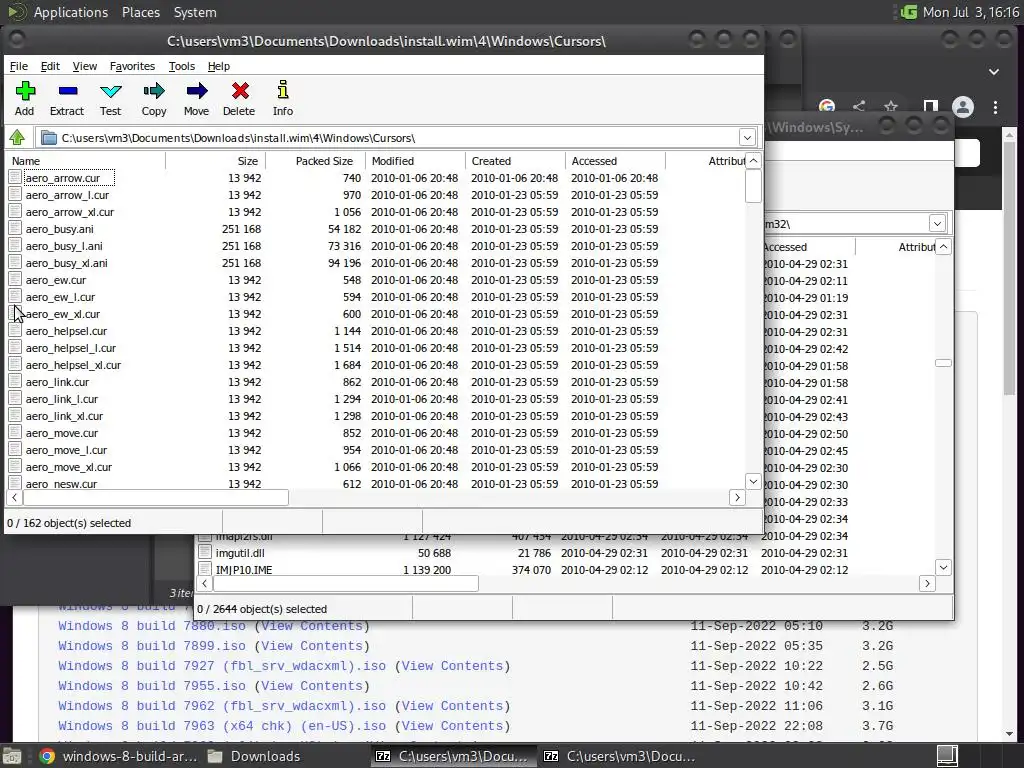Click vertical scrollbar thumb in Cursors list

753,186
